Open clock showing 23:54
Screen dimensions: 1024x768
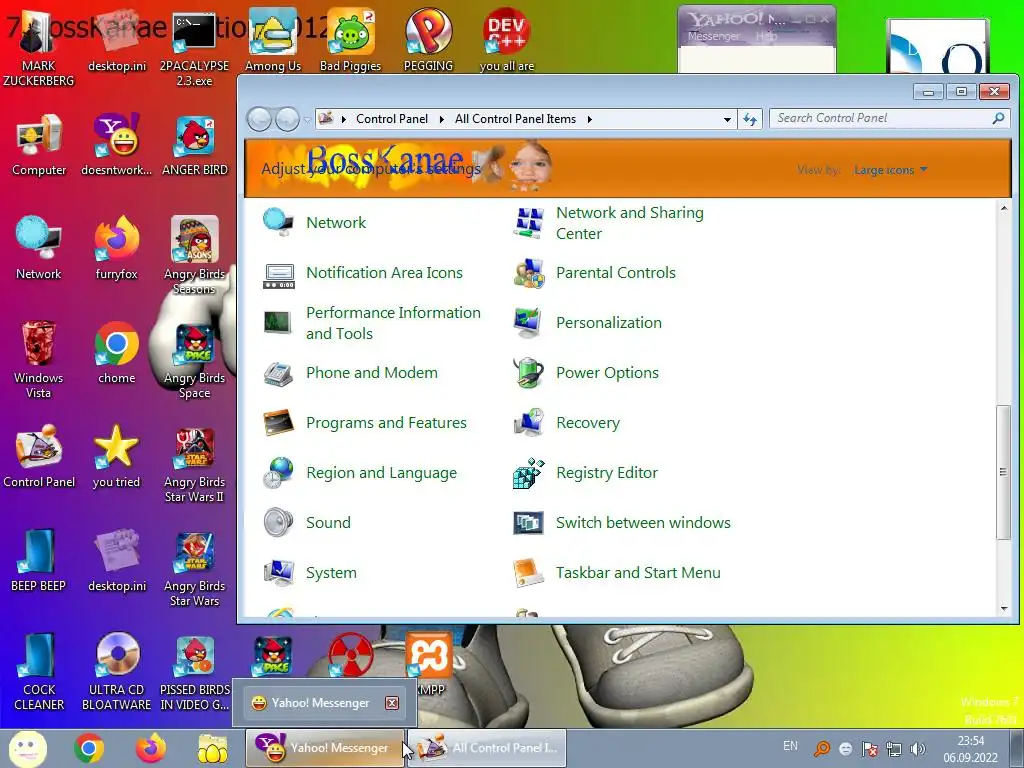[x=971, y=741]
